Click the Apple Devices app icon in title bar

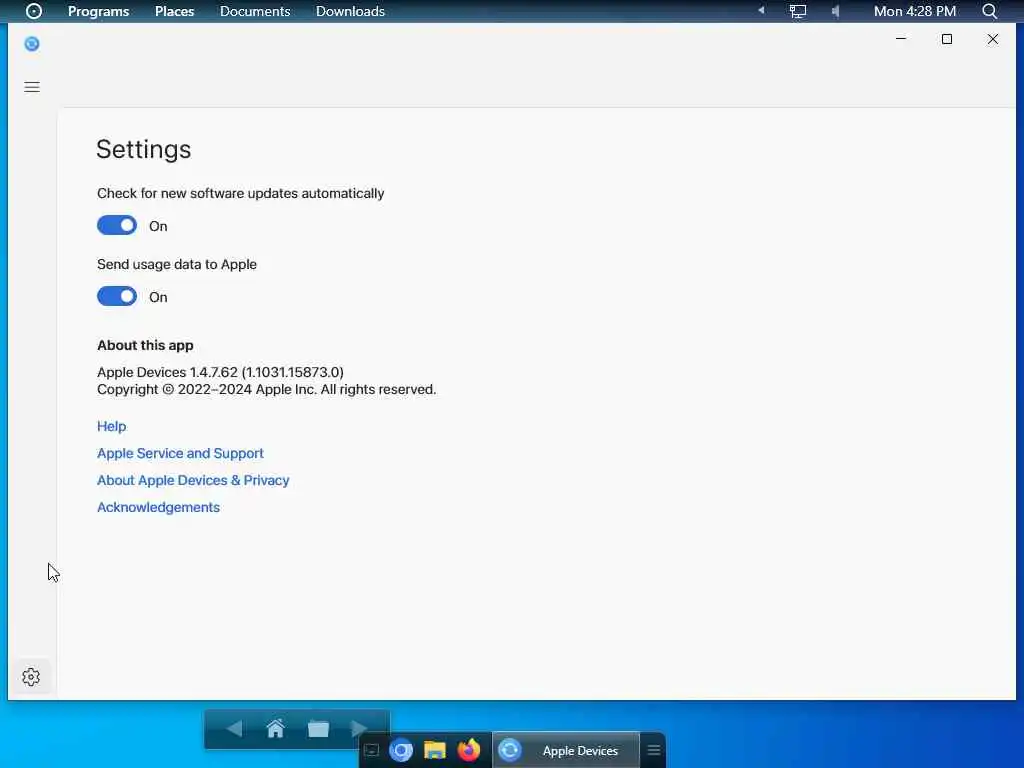[x=32, y=44]
